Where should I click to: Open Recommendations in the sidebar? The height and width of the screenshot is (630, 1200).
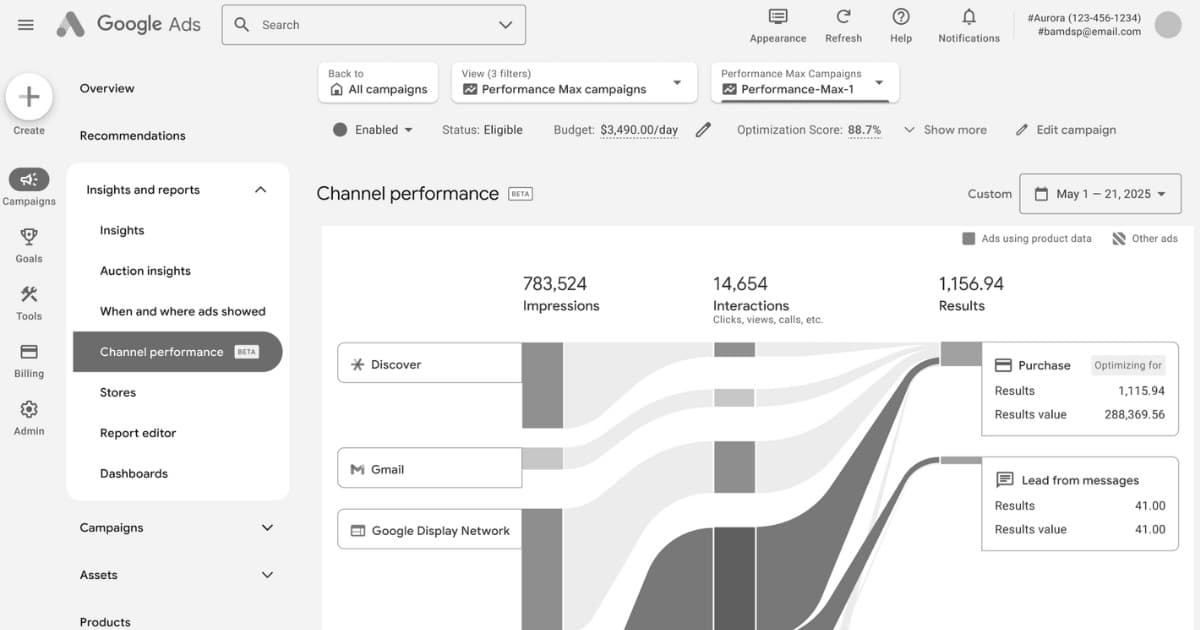tap(133, 136)
